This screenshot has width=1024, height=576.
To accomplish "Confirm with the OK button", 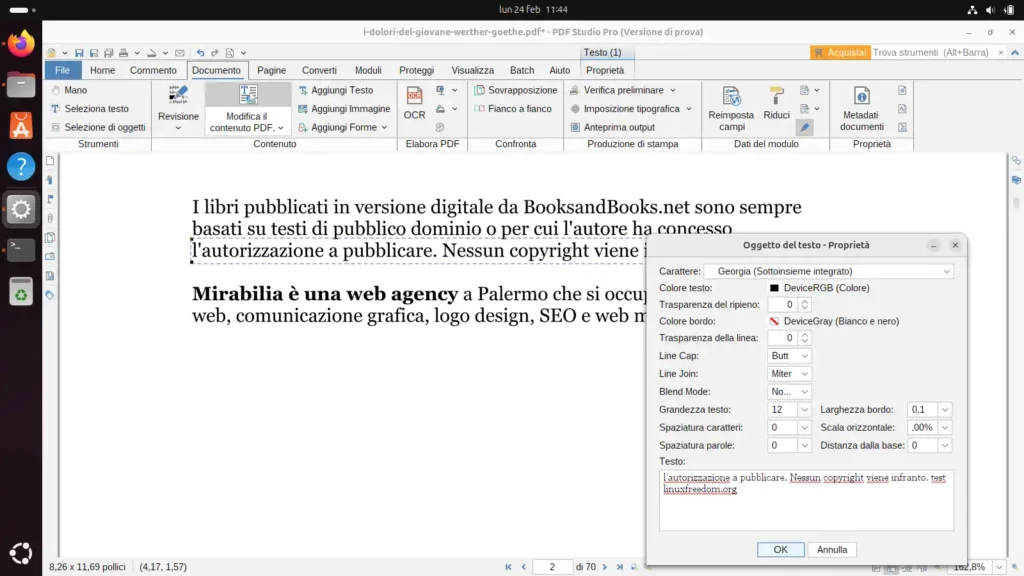I will 781,549.
